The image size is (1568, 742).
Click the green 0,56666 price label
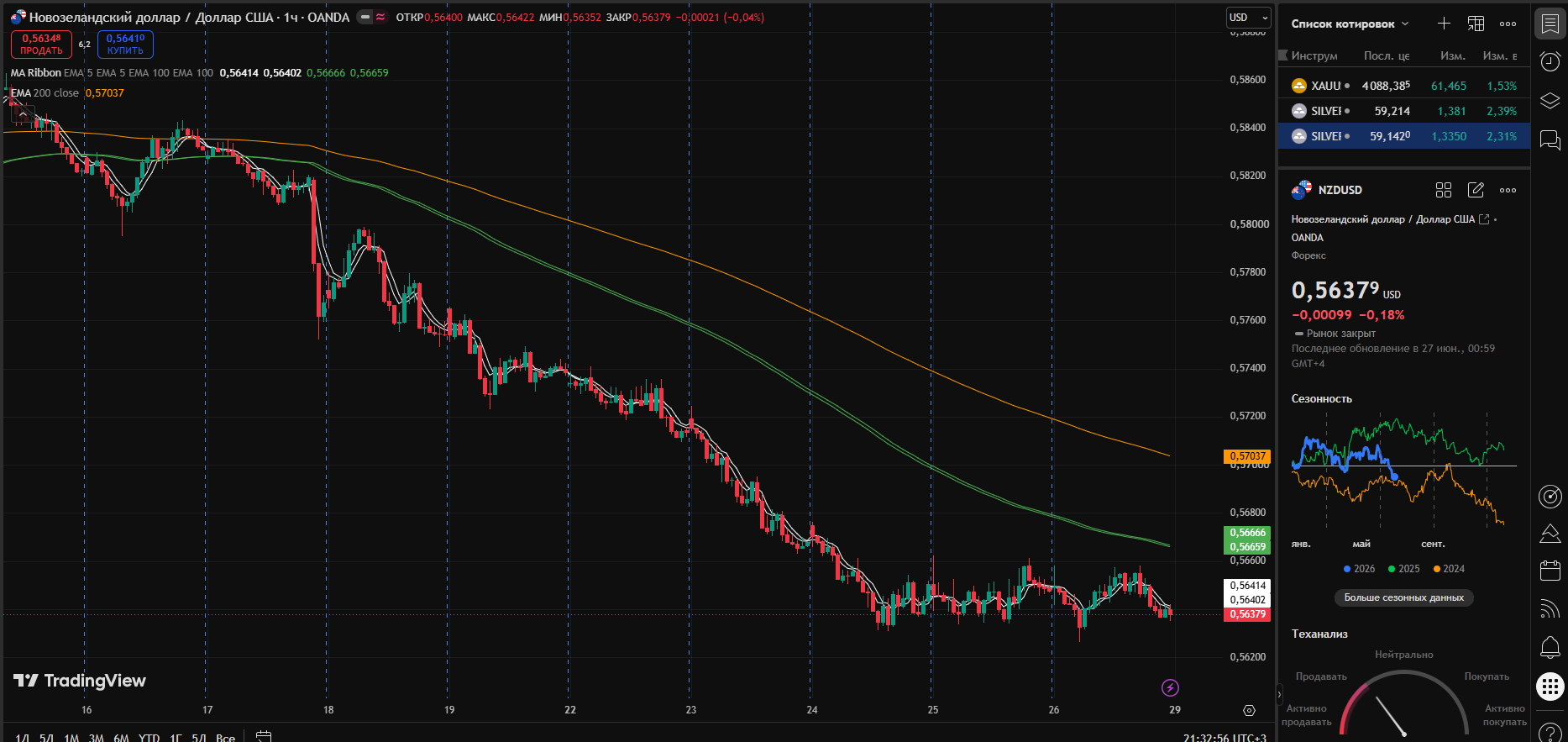coord(1247,533)
